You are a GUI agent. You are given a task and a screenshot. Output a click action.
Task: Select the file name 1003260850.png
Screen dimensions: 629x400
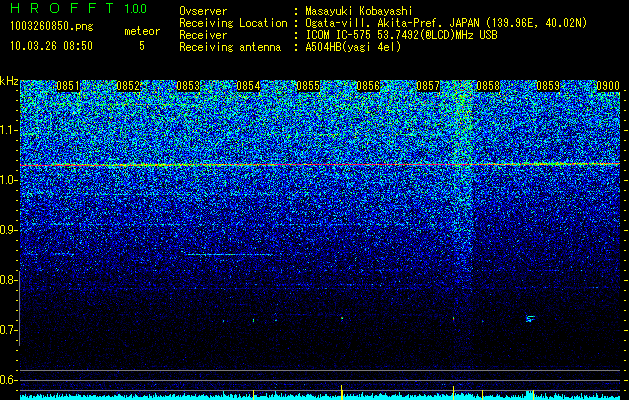click(x=52, y=26)
